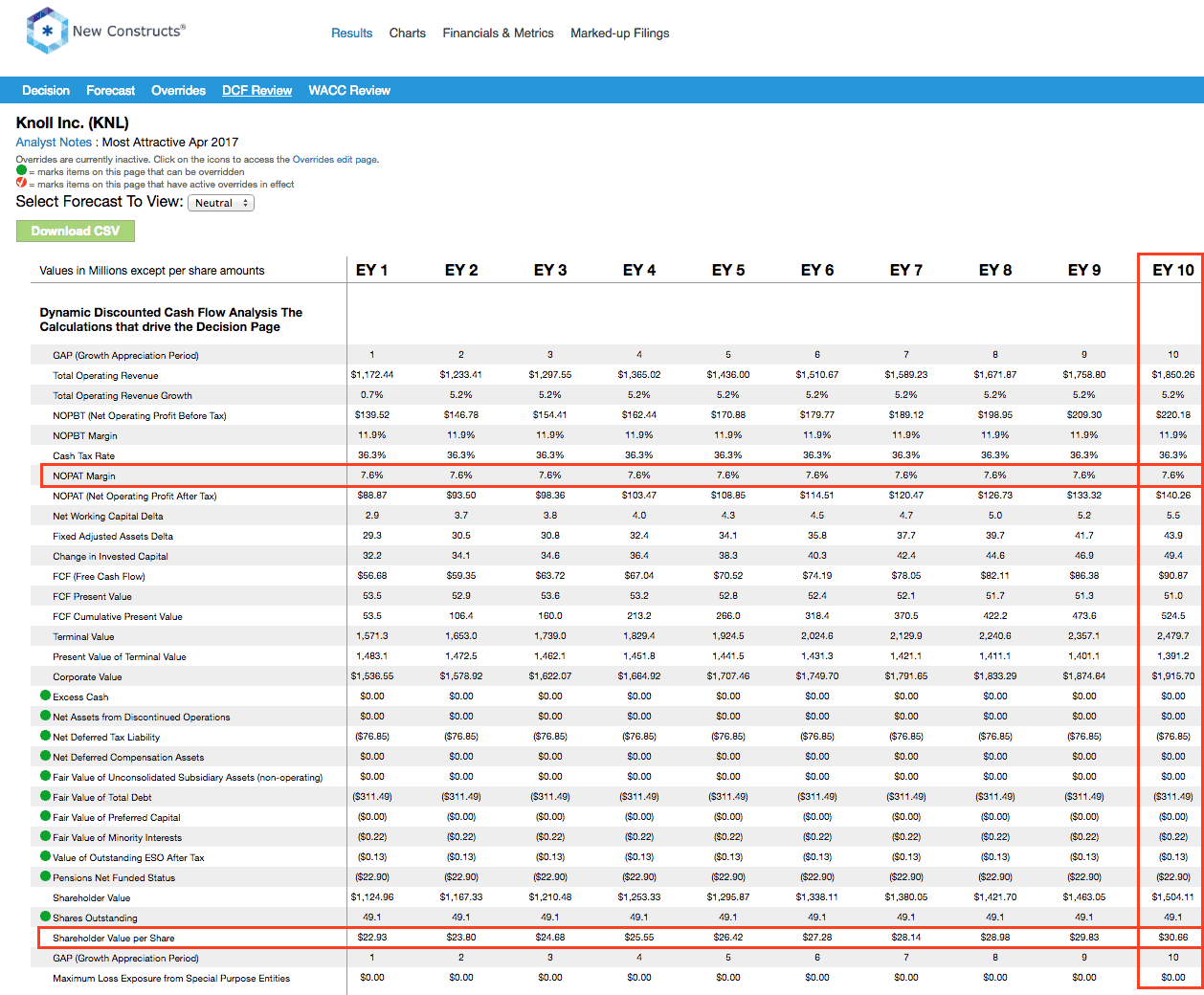Click the FCF Cumulative Present Value label
The image size is (1204, 995).
point(118,616)
